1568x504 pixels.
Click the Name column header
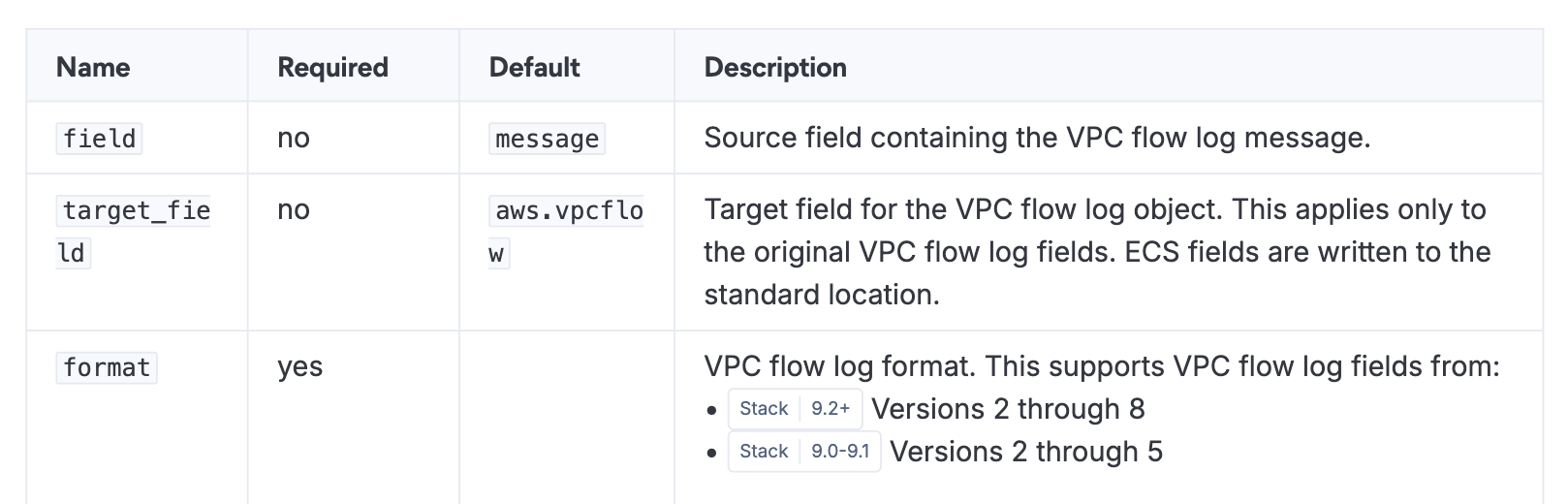[x=93, y=67]
